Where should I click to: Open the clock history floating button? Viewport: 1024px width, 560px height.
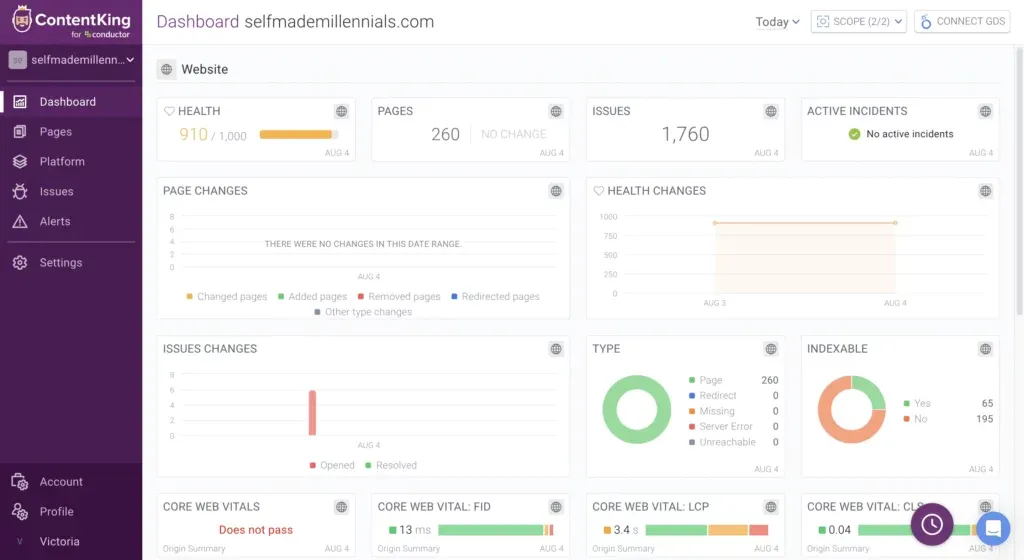point(932,524)
